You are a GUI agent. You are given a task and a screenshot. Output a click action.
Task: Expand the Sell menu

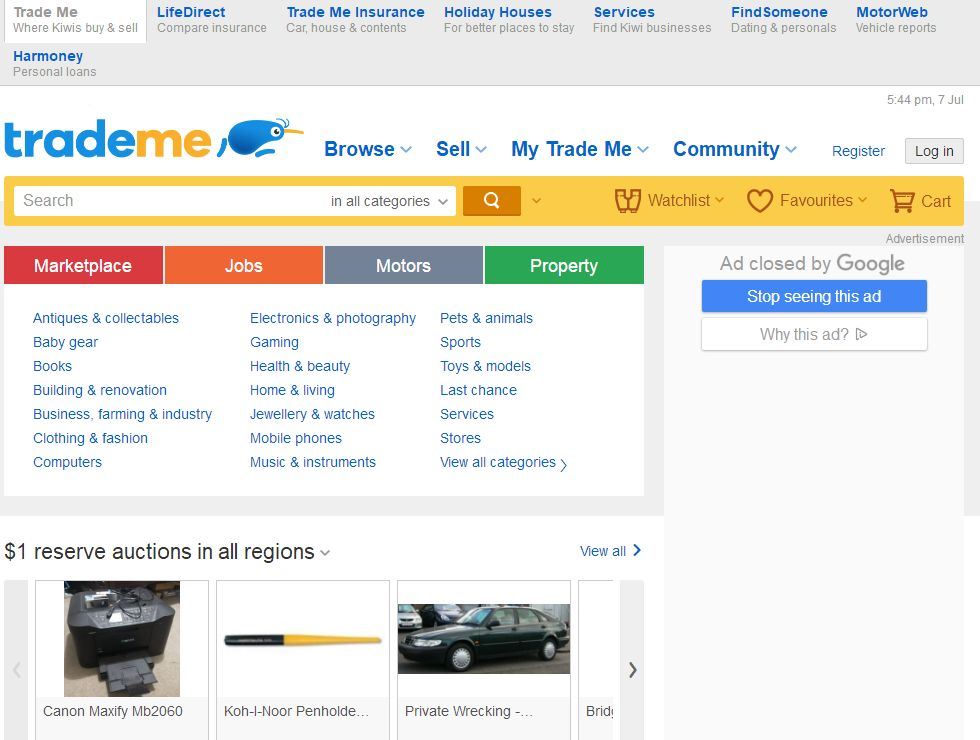(461, 149)
